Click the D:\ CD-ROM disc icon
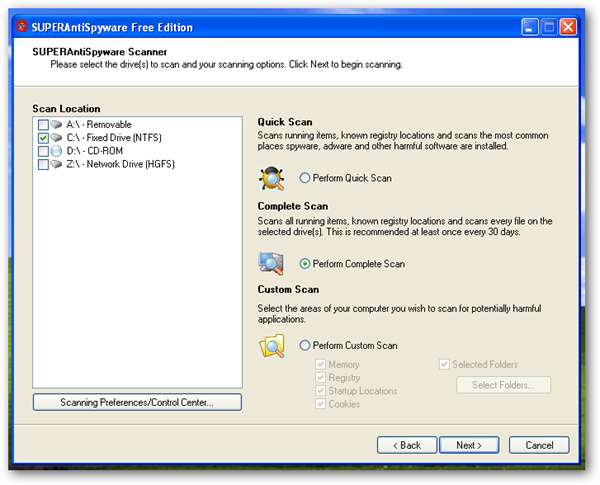The height and width of the screenshot is (485, 600). tap(56, 151)
